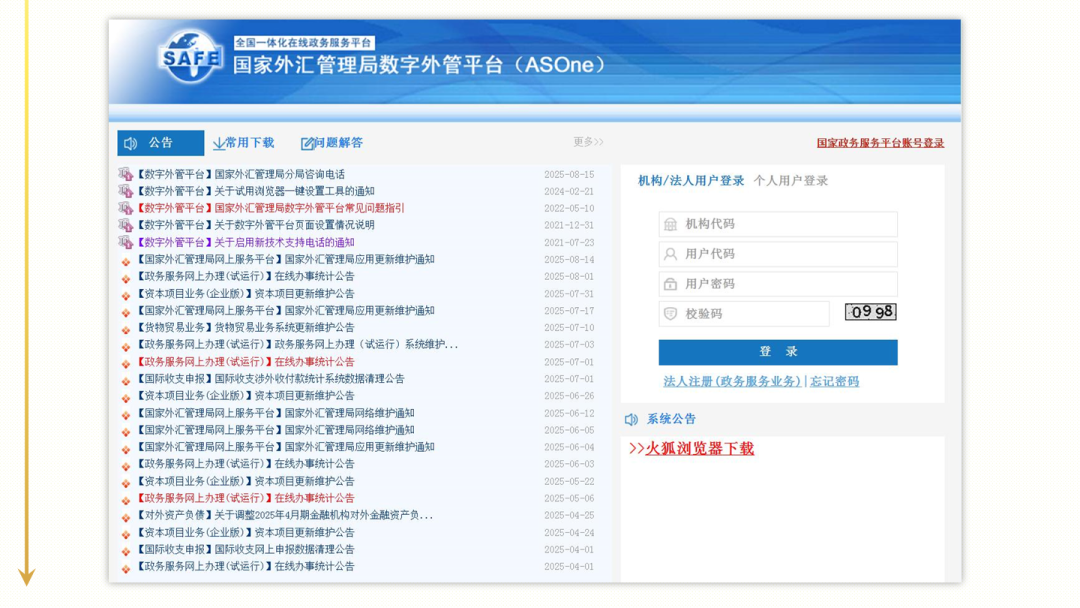Open 国际收支涉外收付款统计系统数据清理公告
The image size is (1080, 608).
(271, 379)
